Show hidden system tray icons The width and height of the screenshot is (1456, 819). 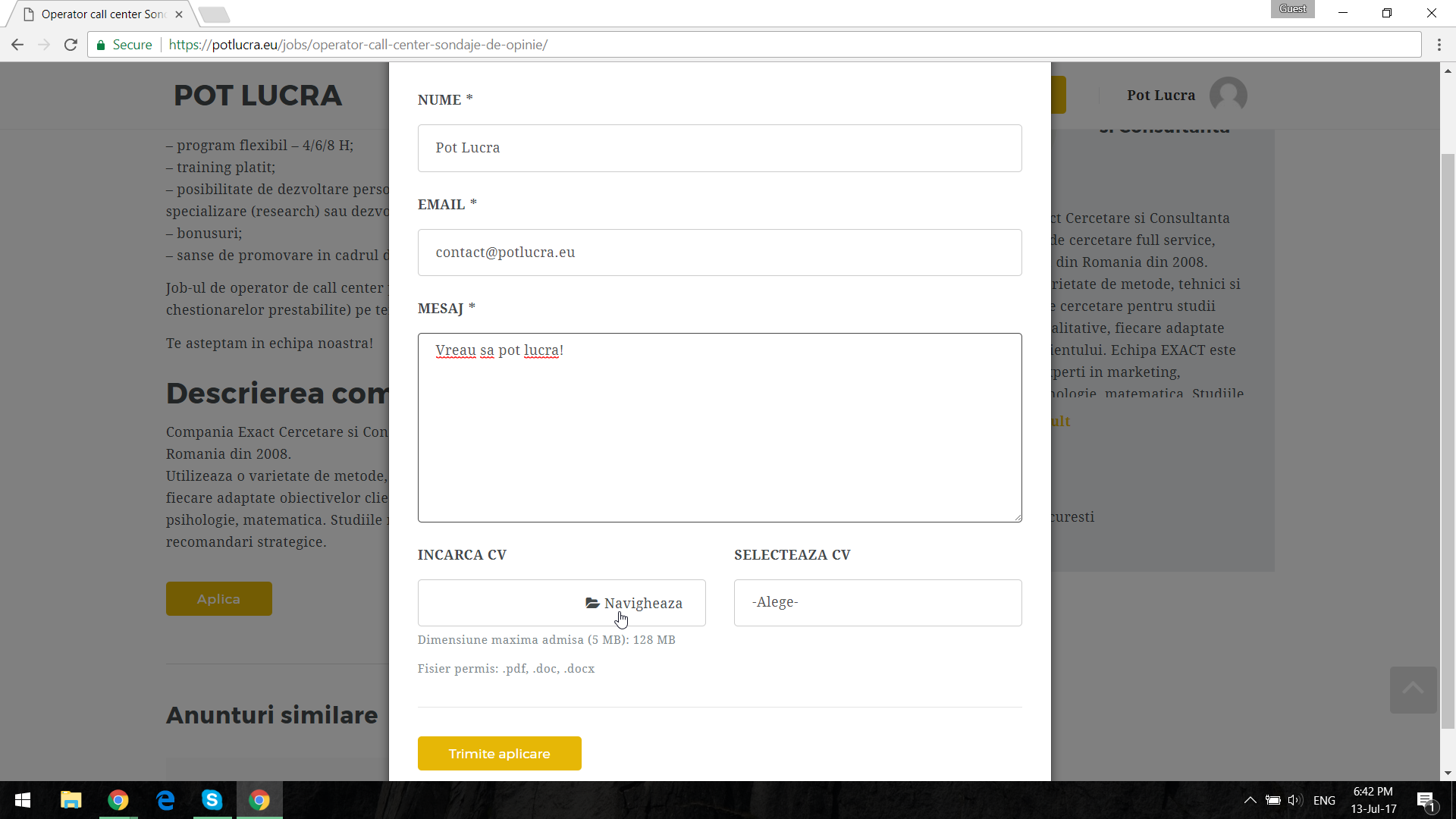pos(1250,800)
